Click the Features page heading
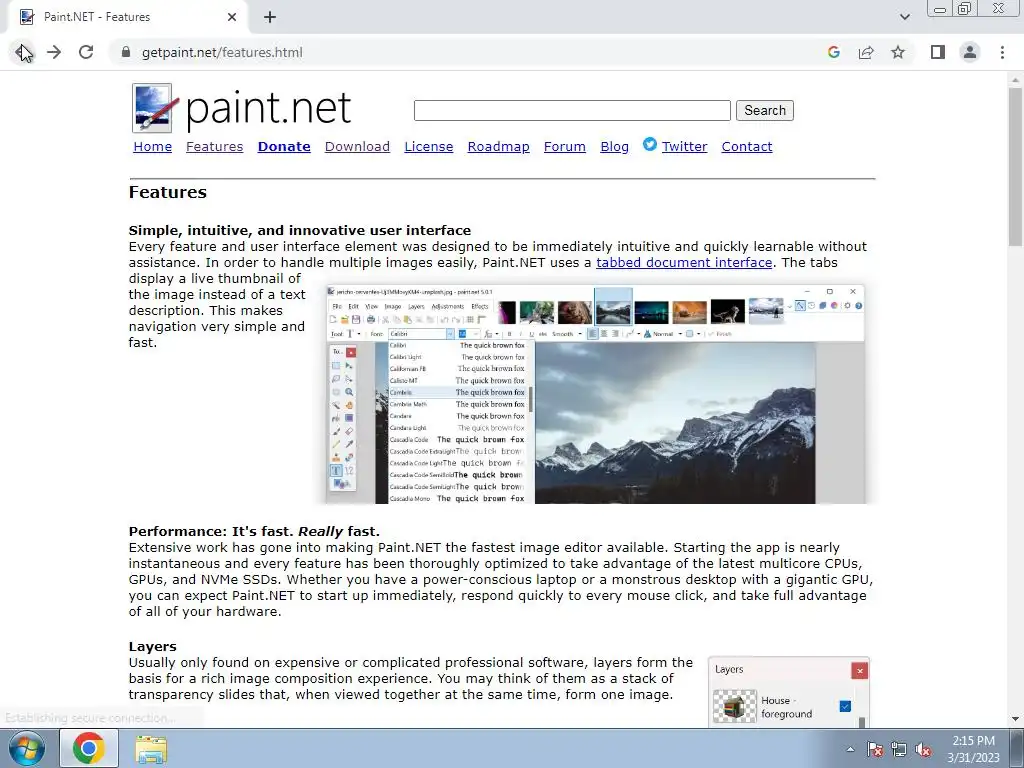The image size is (1024, 768). coord(168,192)
